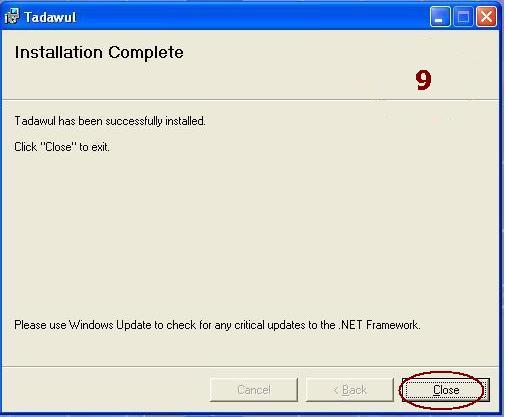Click the dark red number 9
Image resolution: width=505 pixels, height=417 pixels.
423,80
